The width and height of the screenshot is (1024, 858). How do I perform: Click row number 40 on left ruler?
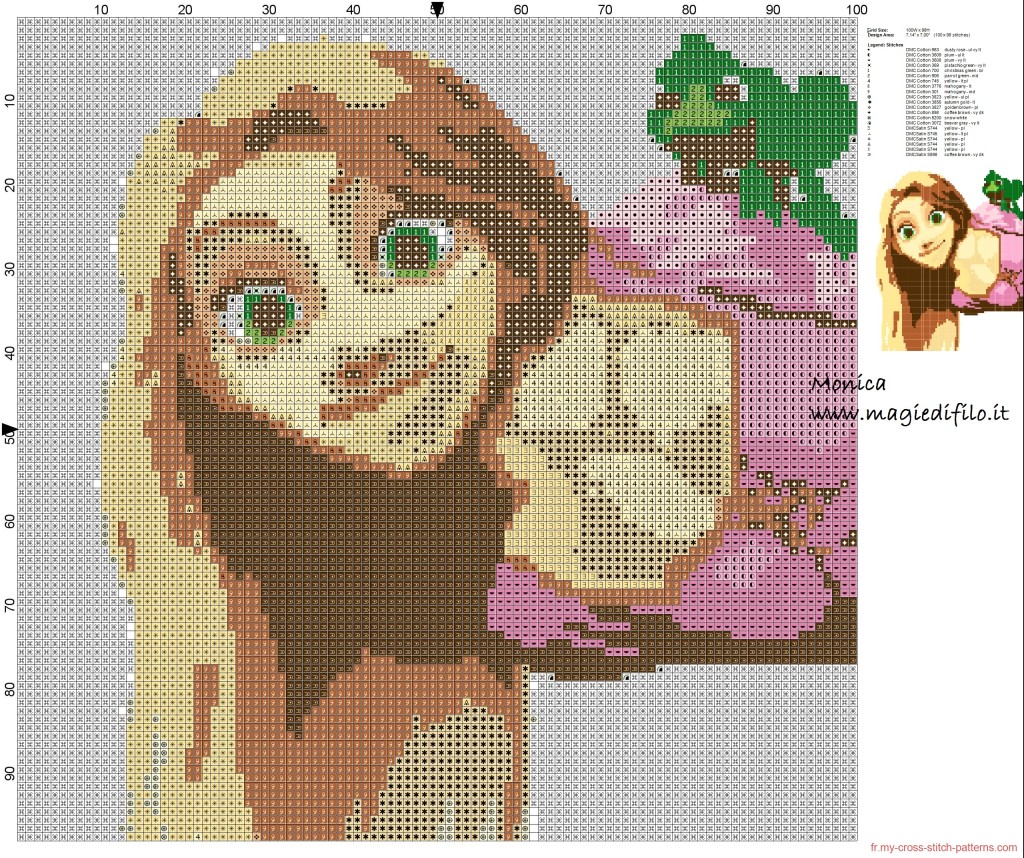tap(9, 353)
